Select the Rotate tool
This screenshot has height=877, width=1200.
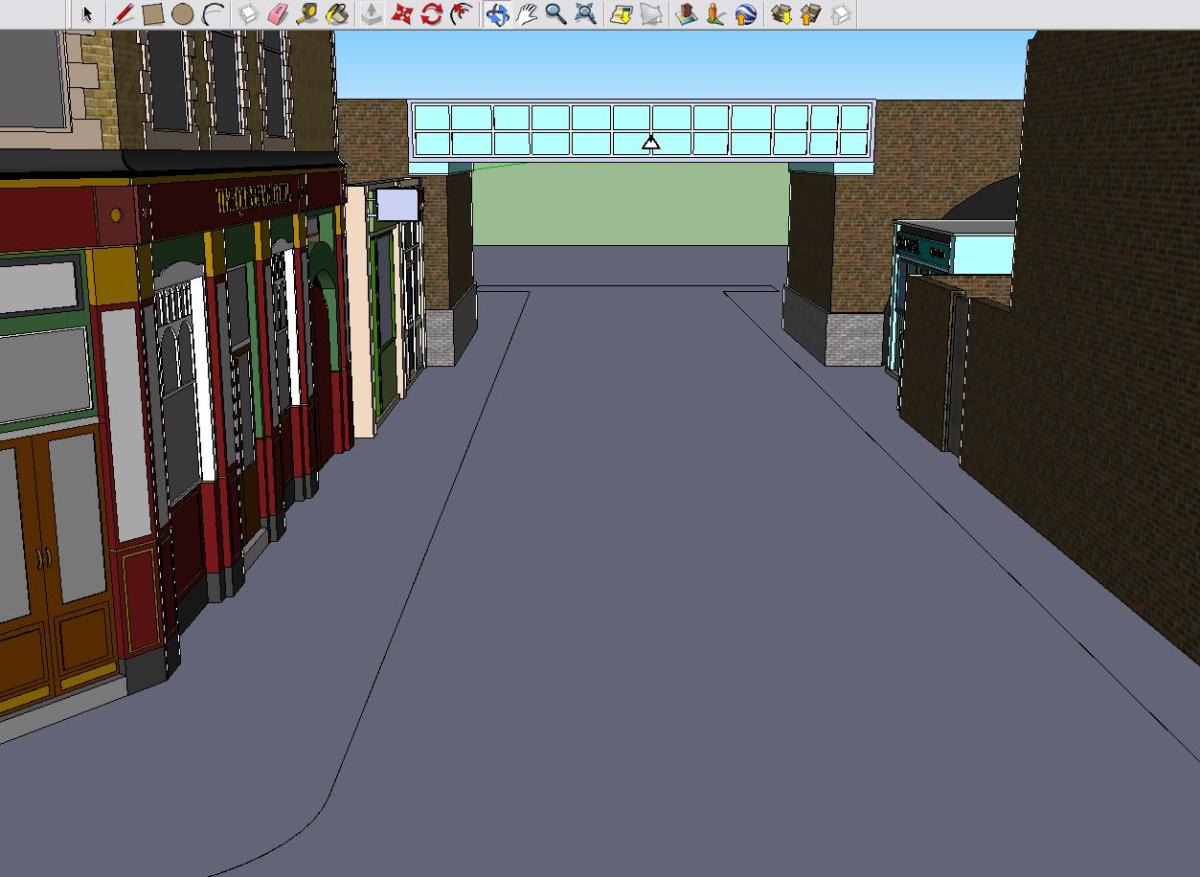point(431,14)
